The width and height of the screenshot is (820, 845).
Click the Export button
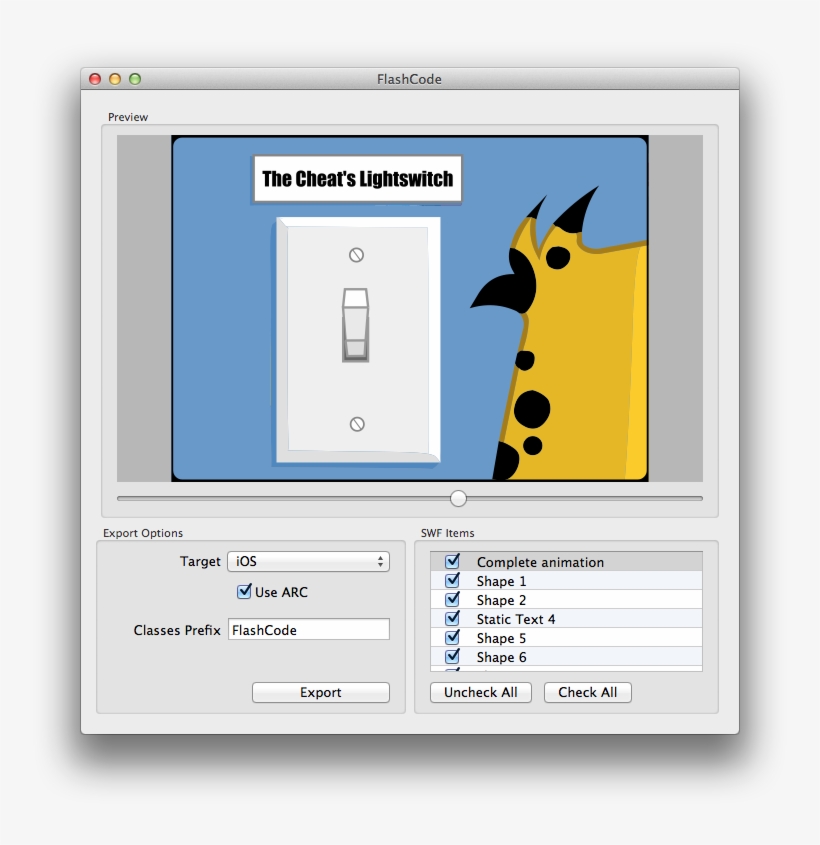(x=321, y=692)
